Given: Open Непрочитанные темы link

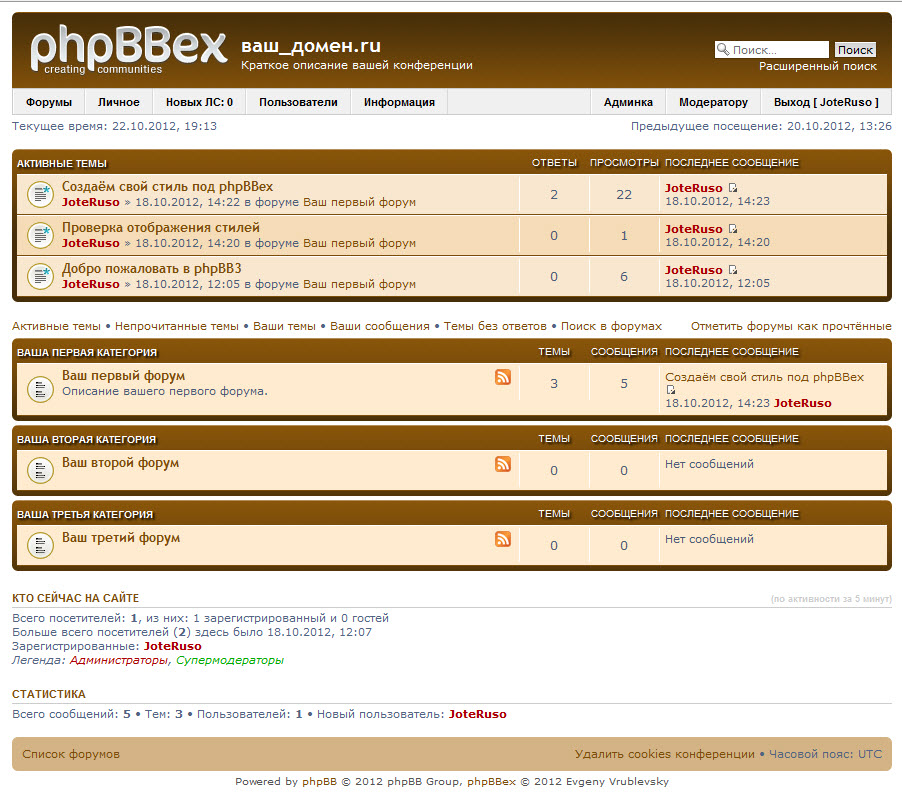Looking at the screenshot, I should [x=177, y=326].
